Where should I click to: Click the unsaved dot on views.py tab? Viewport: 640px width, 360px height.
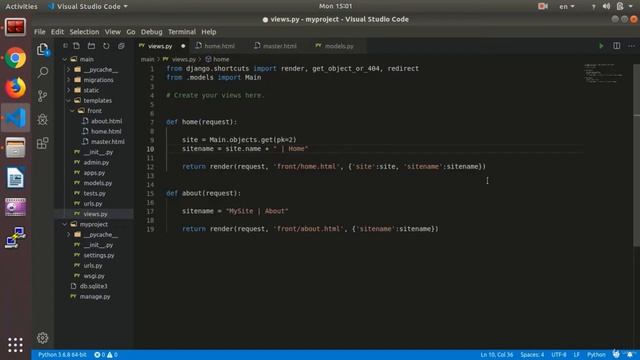click(183, 46)
